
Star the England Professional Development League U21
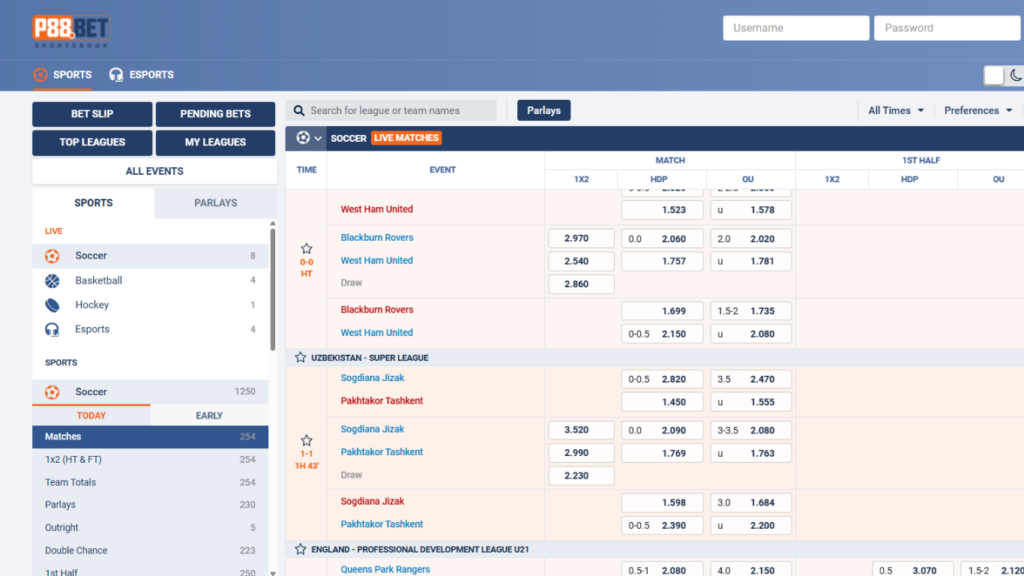300,549
